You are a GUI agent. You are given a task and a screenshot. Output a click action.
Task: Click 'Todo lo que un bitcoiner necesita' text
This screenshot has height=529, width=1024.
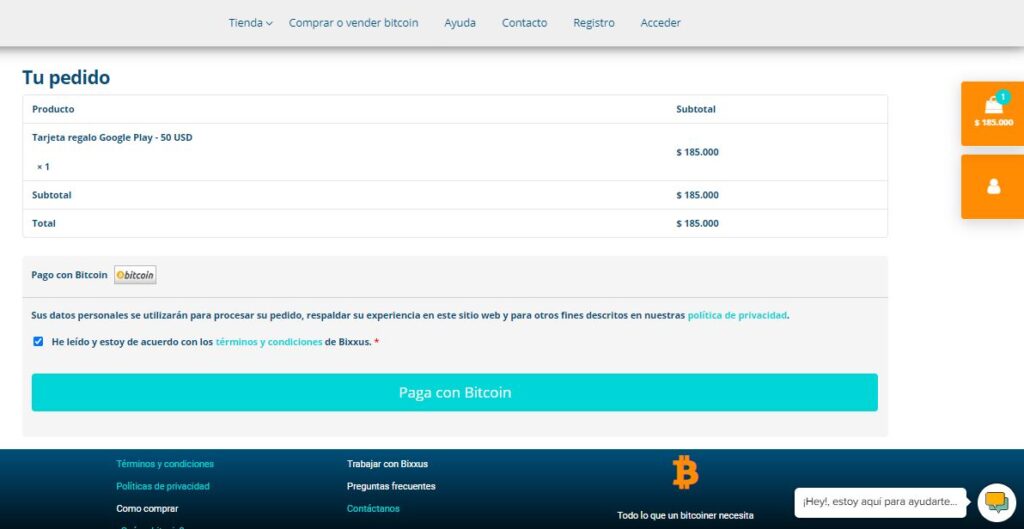685,515
